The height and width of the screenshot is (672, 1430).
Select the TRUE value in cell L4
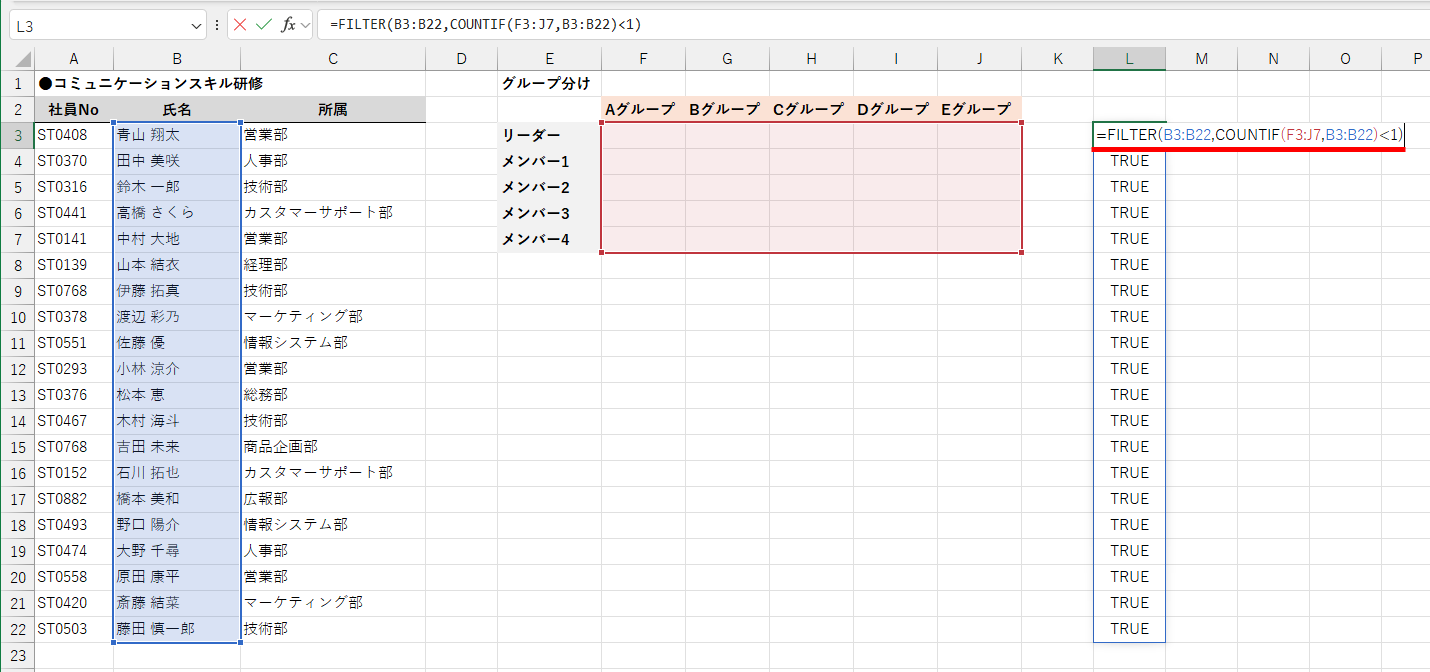click(1128, 160)
